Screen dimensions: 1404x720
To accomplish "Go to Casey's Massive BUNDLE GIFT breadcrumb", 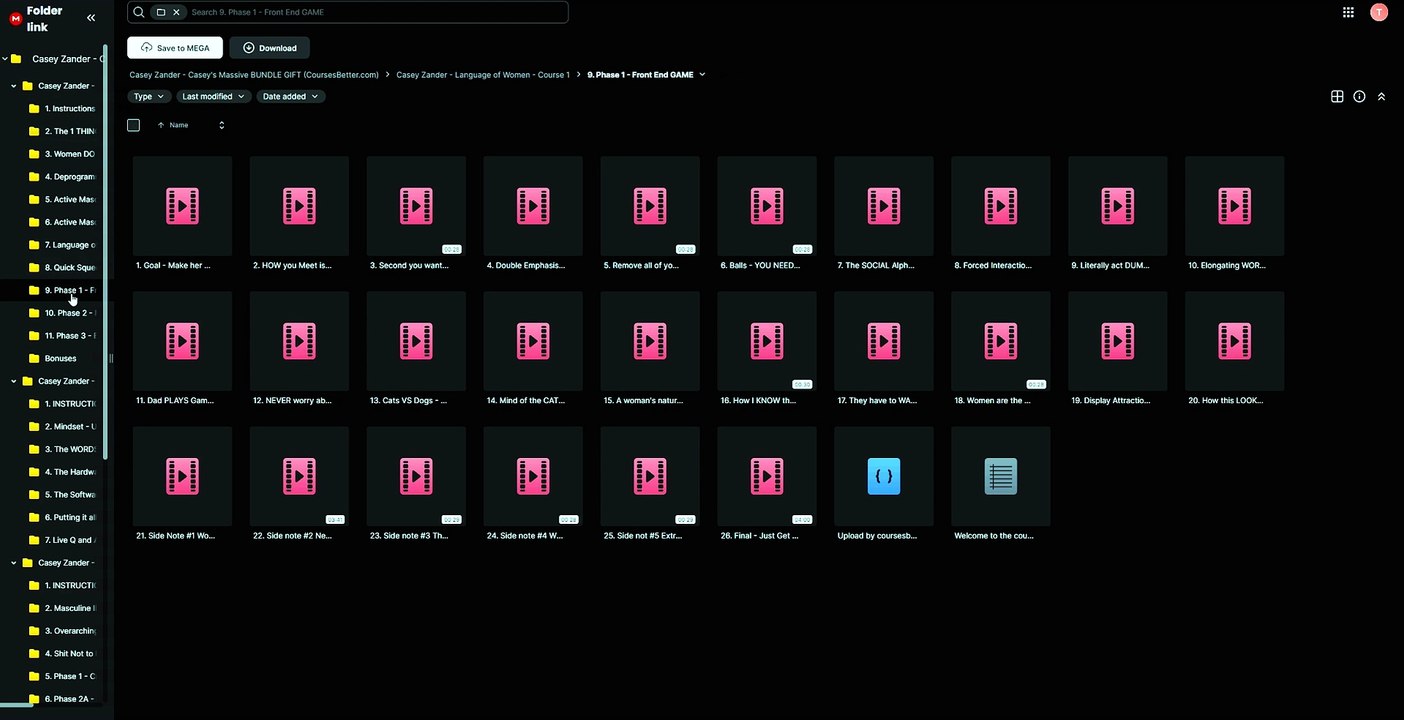I will tap(254, 75).
